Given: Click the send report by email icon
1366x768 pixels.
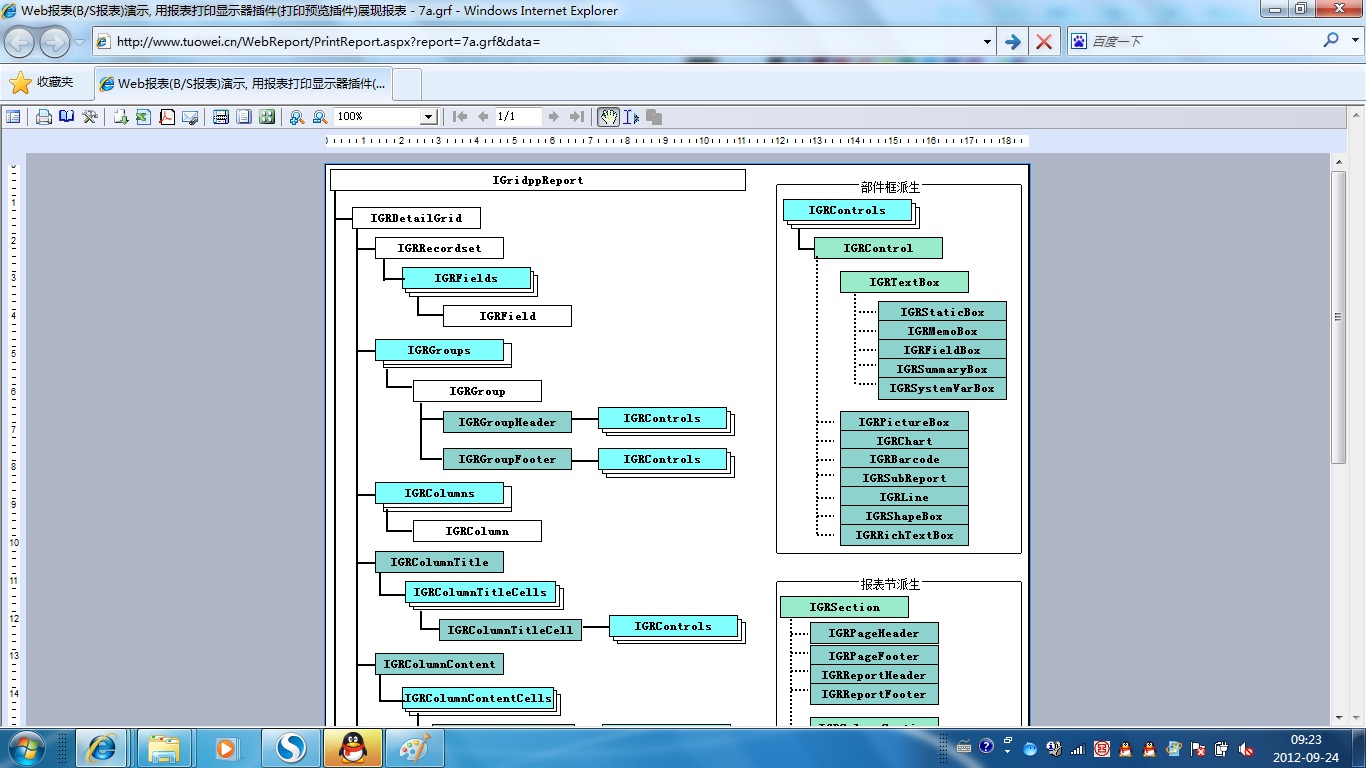Looking at the screenshot, I should tap(190, 117).
